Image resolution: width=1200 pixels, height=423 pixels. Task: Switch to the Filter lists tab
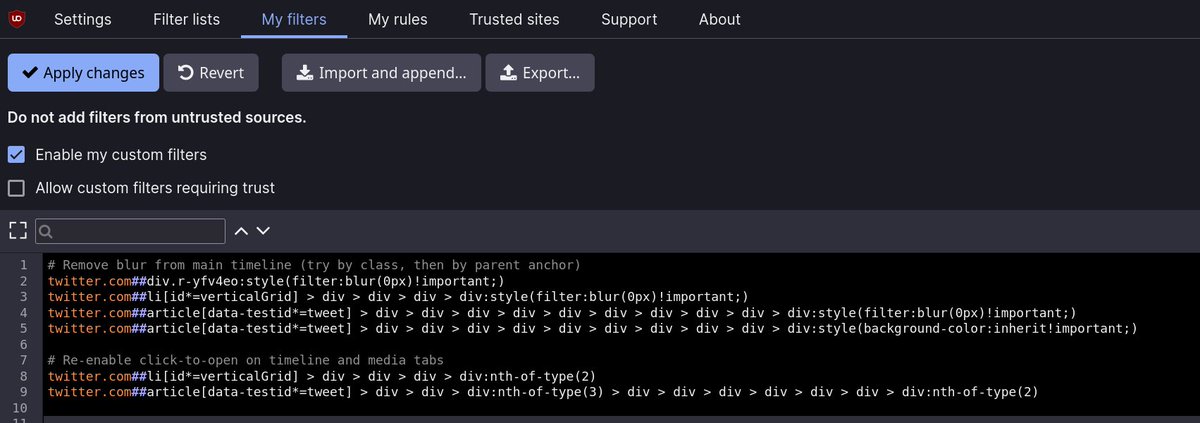[186, 19]
